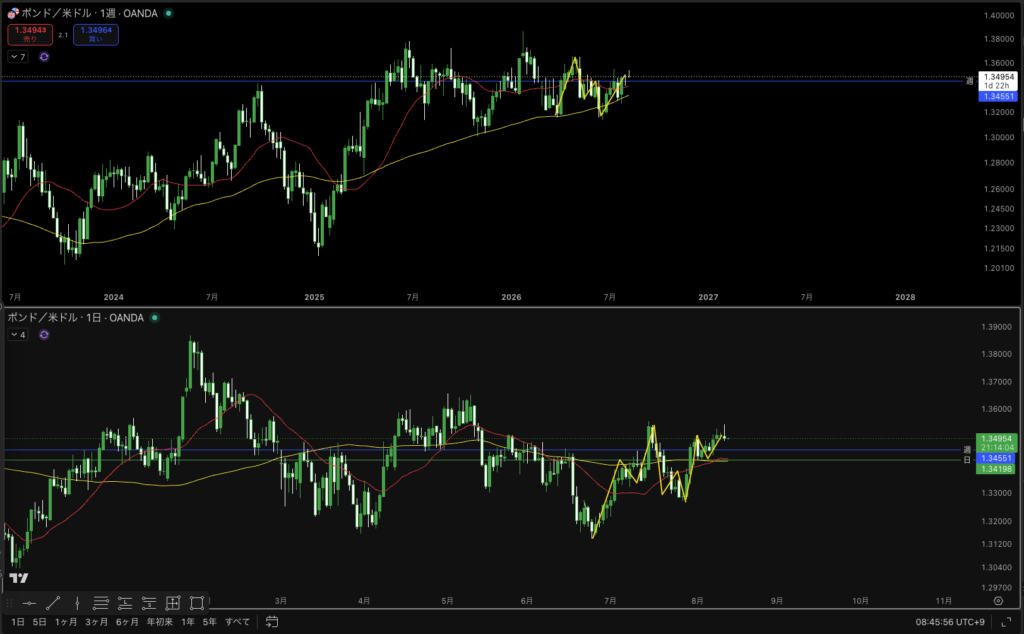The height and width of the screenshot is (634, 1024).
Task: Click the weekly chart green market status dot
Action: [x=168, y=13]
